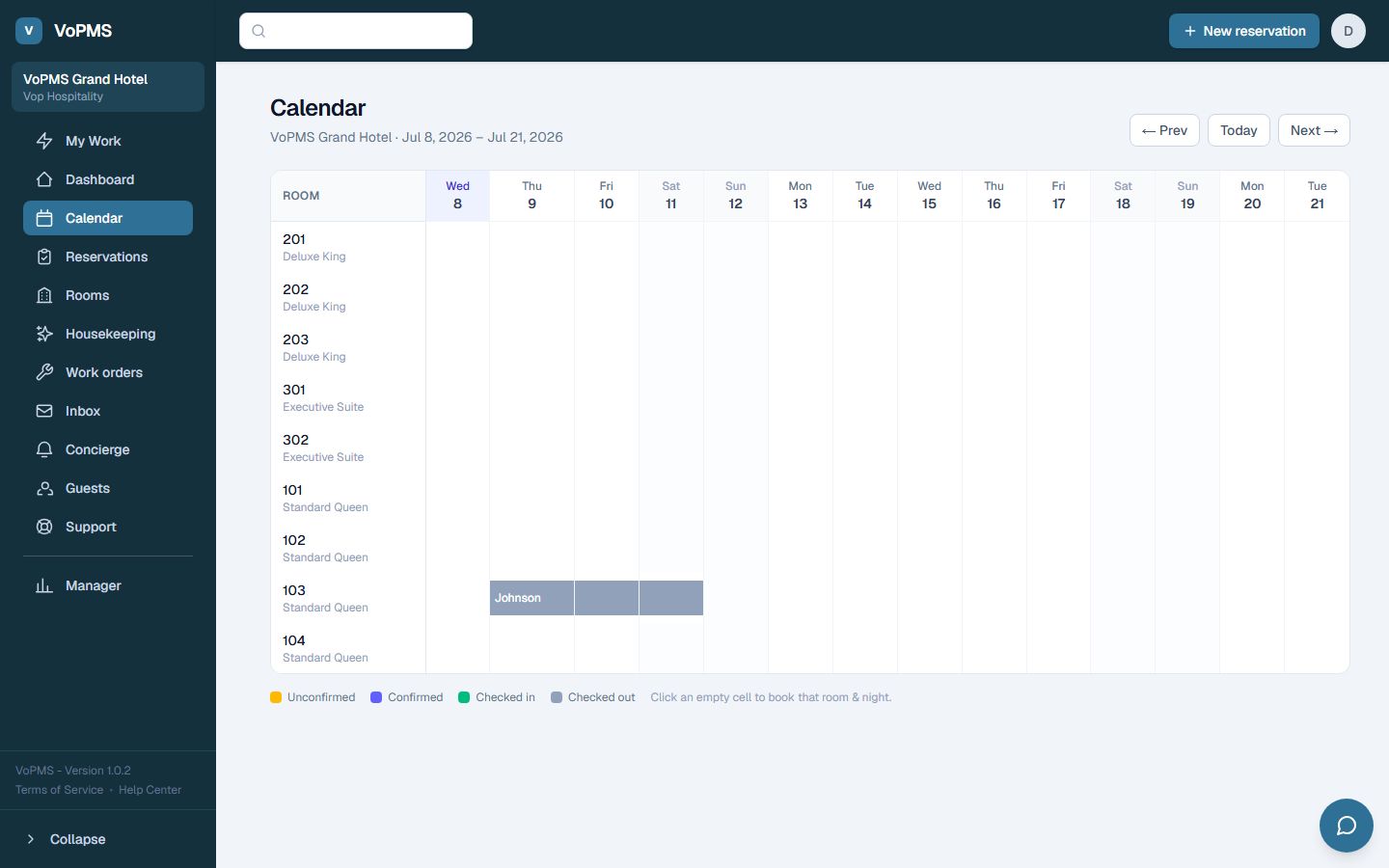Click the Checked out gray legend swatch
This screenshot has height=868, width=1389.
tap(557, 697)
